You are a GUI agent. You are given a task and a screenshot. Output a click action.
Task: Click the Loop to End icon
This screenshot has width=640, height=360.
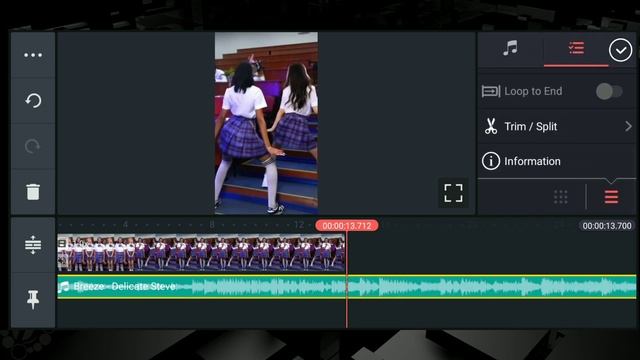point(491,91)
